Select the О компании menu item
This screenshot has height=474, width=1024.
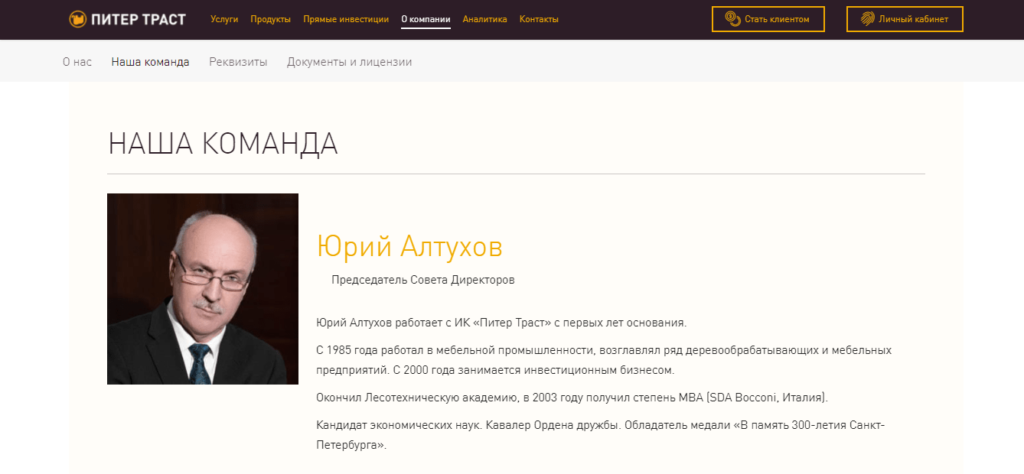pos(426,20)
